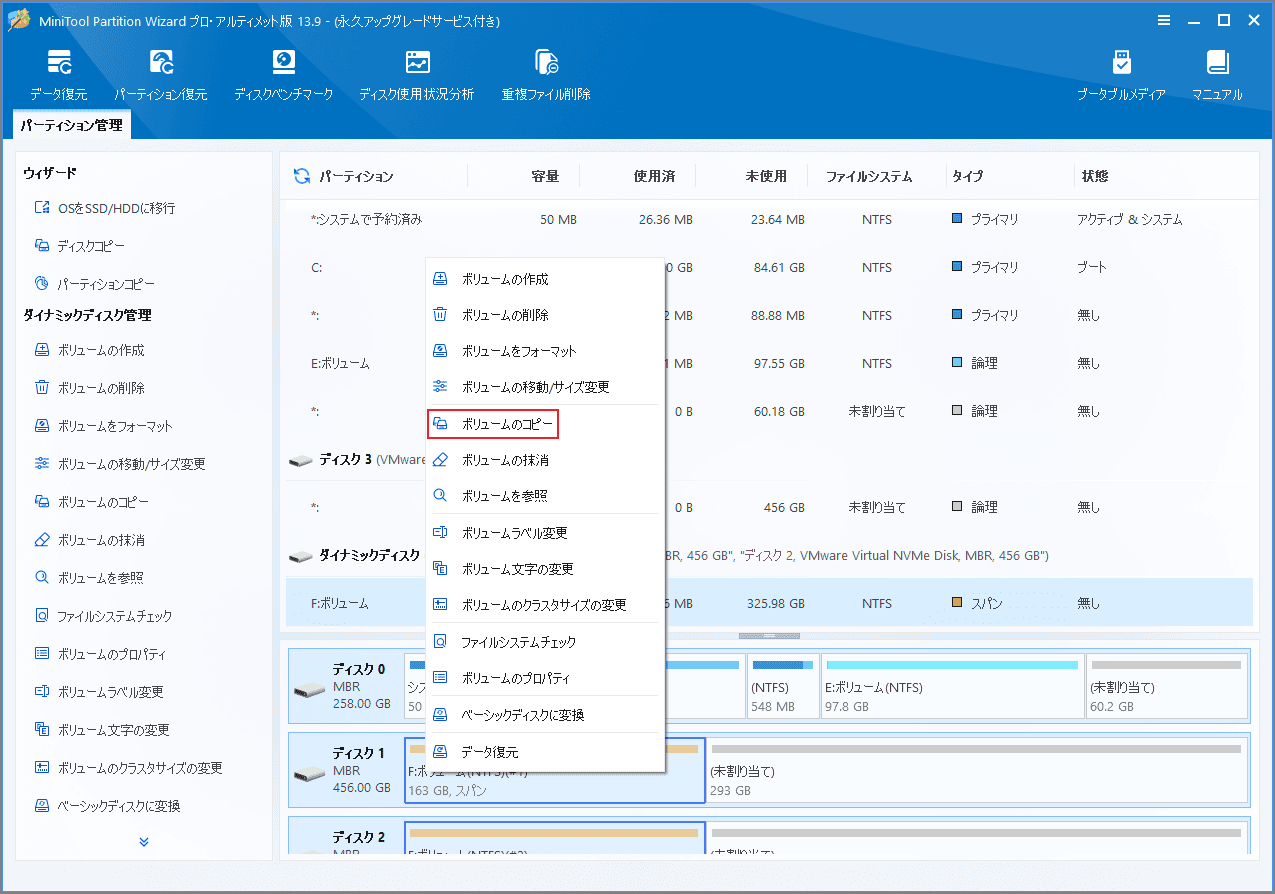1275x894 pixels.
Task: Open the マニュアル icon
Action: pos(1217,74)
